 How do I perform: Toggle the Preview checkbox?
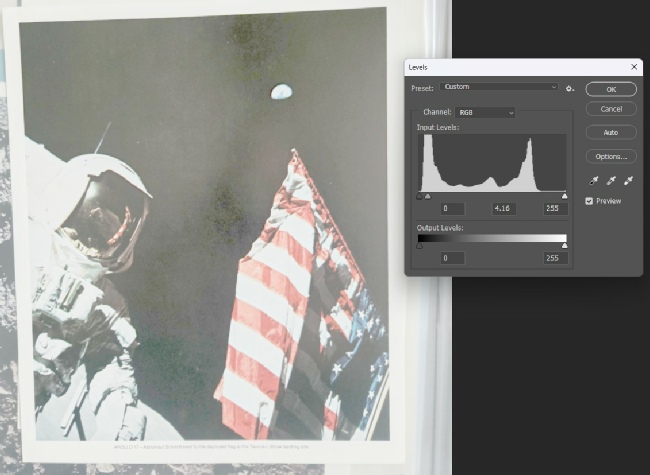pyautogui.click(x=591, y=201)
